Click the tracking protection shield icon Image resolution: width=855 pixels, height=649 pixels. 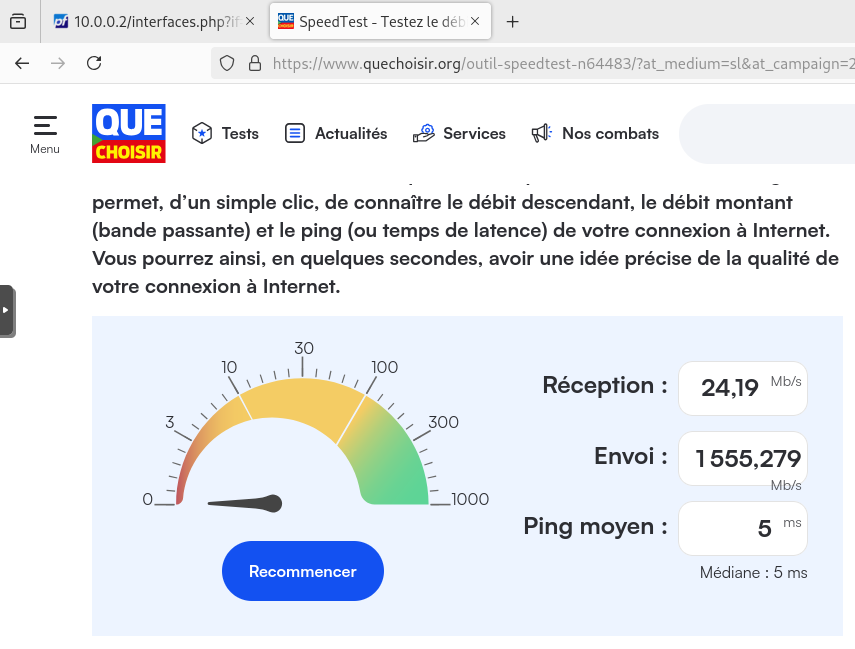coord(227,63)
